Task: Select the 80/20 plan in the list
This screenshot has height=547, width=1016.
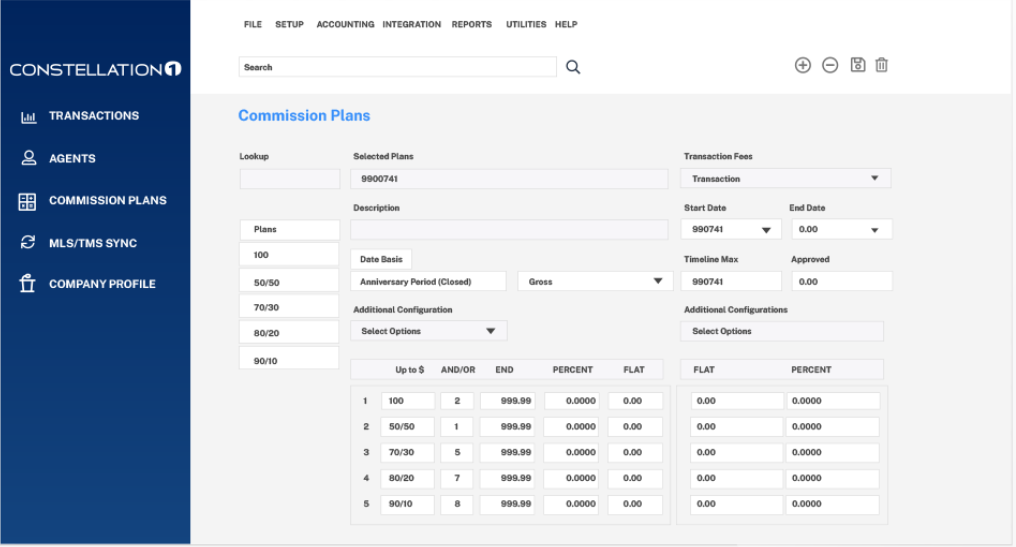Action: [x=289, y=332]
